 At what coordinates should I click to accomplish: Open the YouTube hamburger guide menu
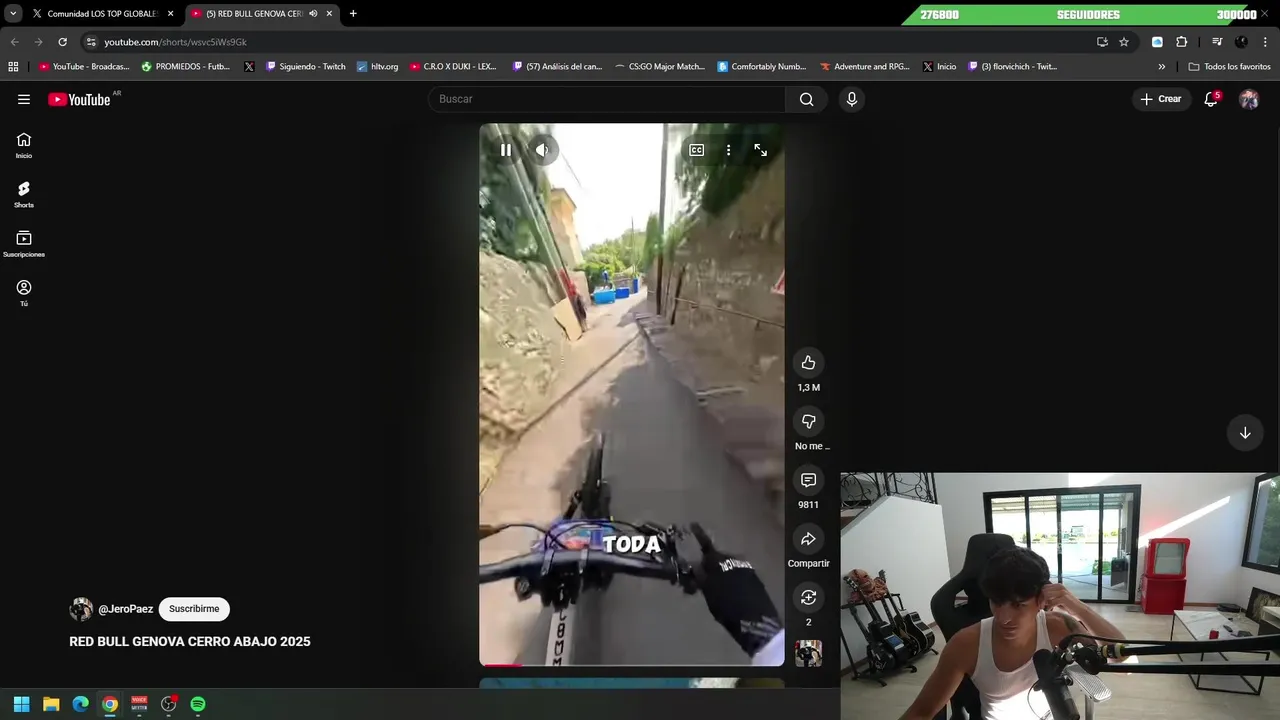24,99
